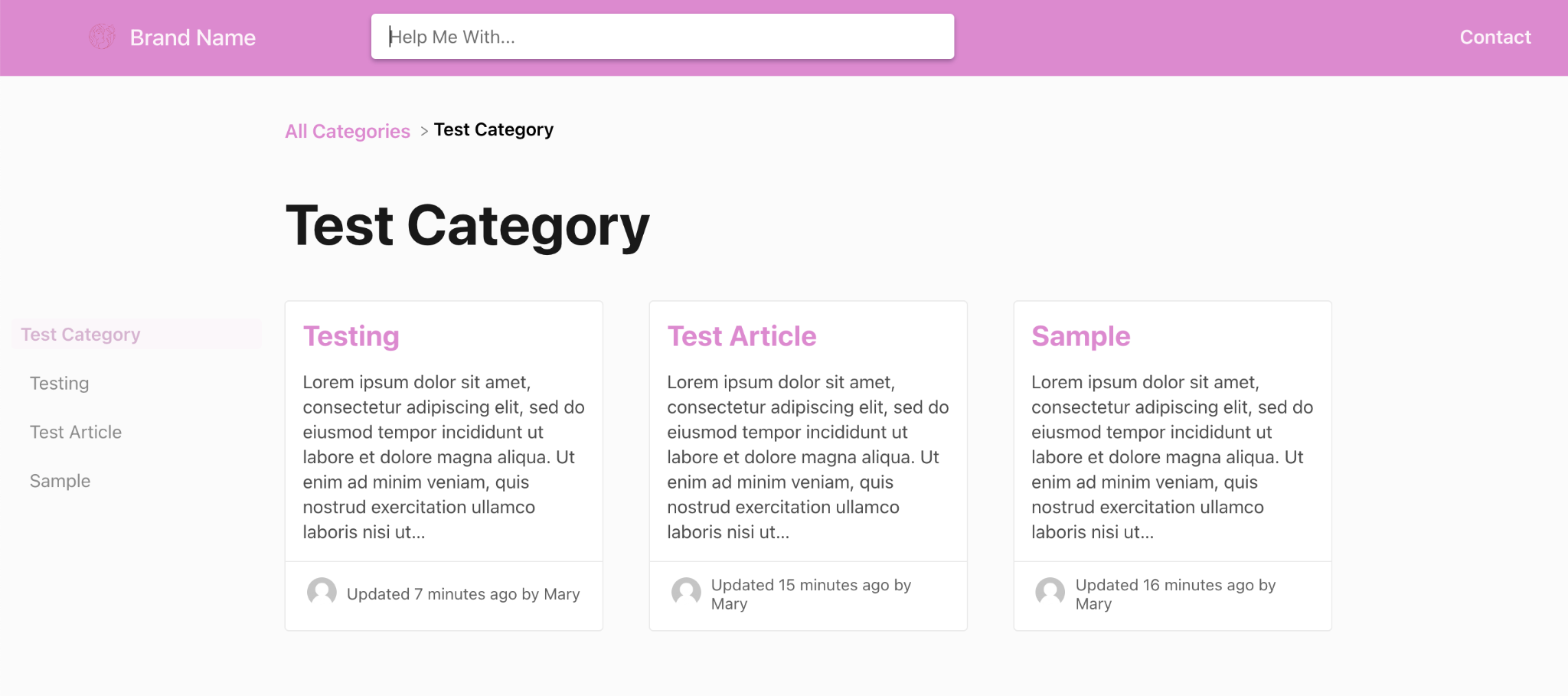Open Testing from the sidebar list
Viewport: 1568px width, 696px height.
point(59,383)
